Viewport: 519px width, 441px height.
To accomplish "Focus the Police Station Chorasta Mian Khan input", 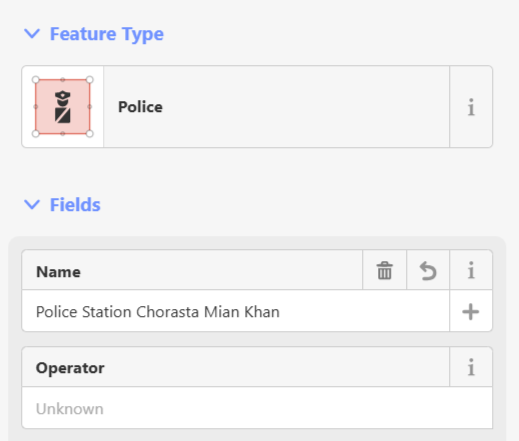I will coord(236,311).
